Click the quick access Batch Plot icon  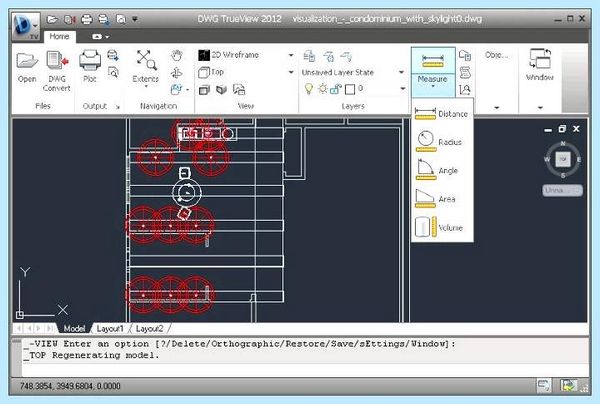click(x=104, y=19)
